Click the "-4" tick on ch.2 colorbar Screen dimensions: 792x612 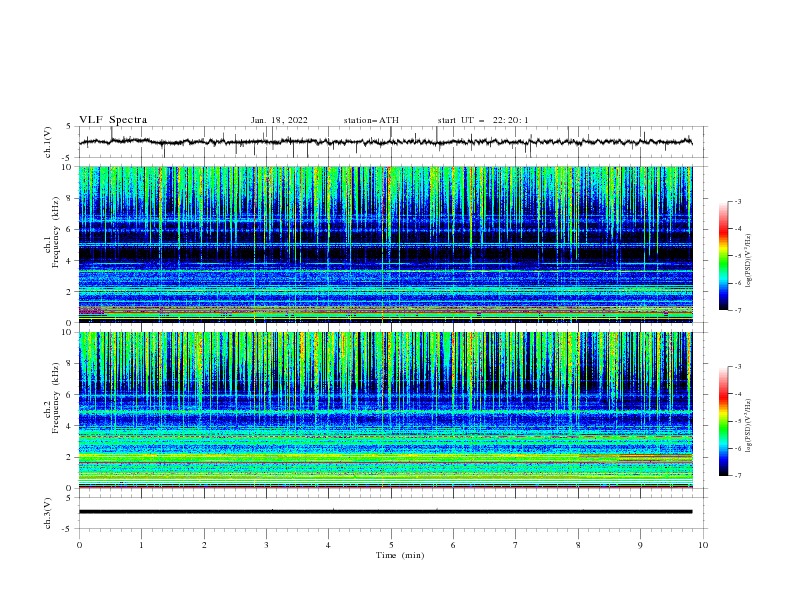738,394
